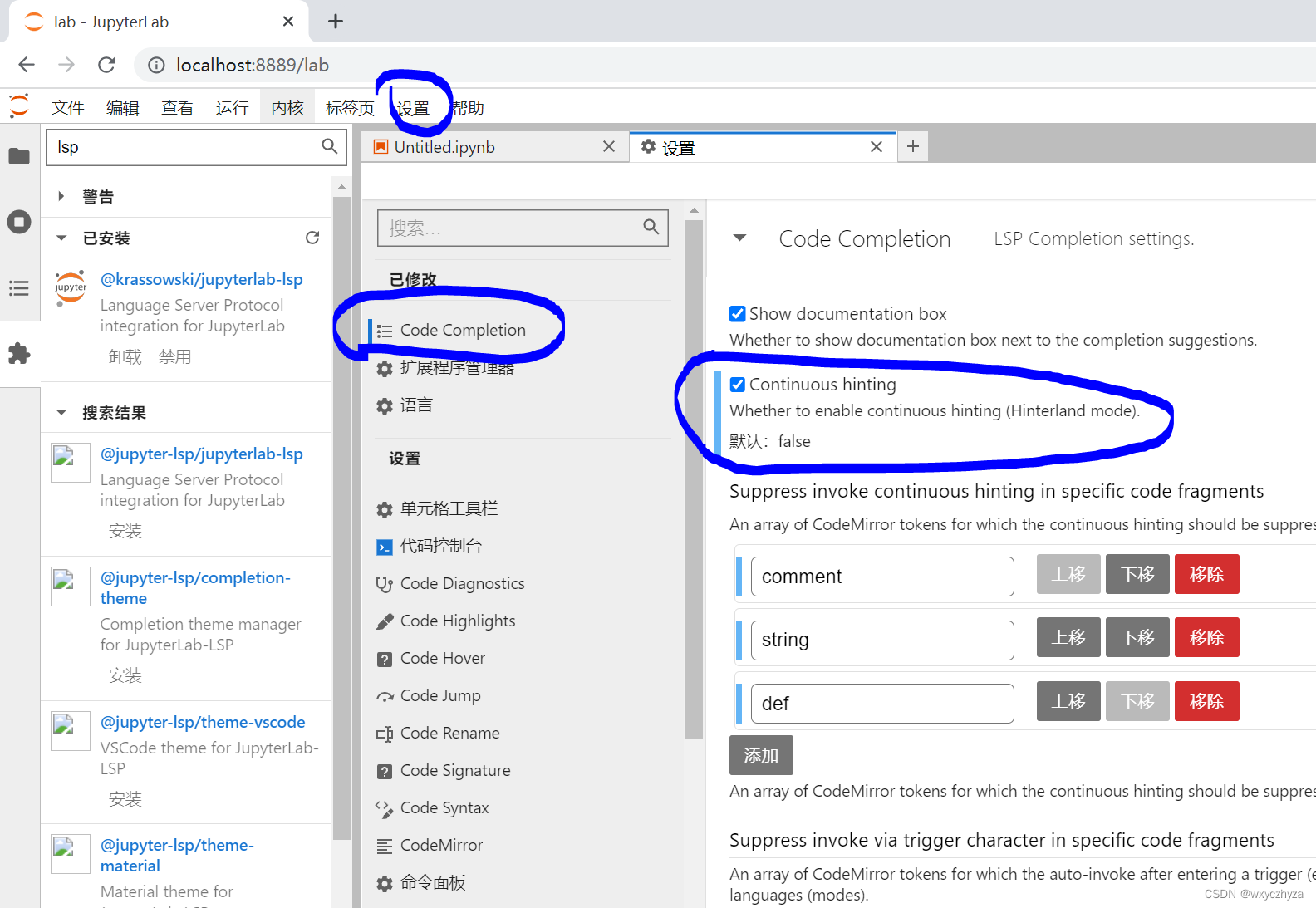The image size is (1316, 908).
Task: Collapse the 搜索结果 section
Action: (x=61, y=412)
